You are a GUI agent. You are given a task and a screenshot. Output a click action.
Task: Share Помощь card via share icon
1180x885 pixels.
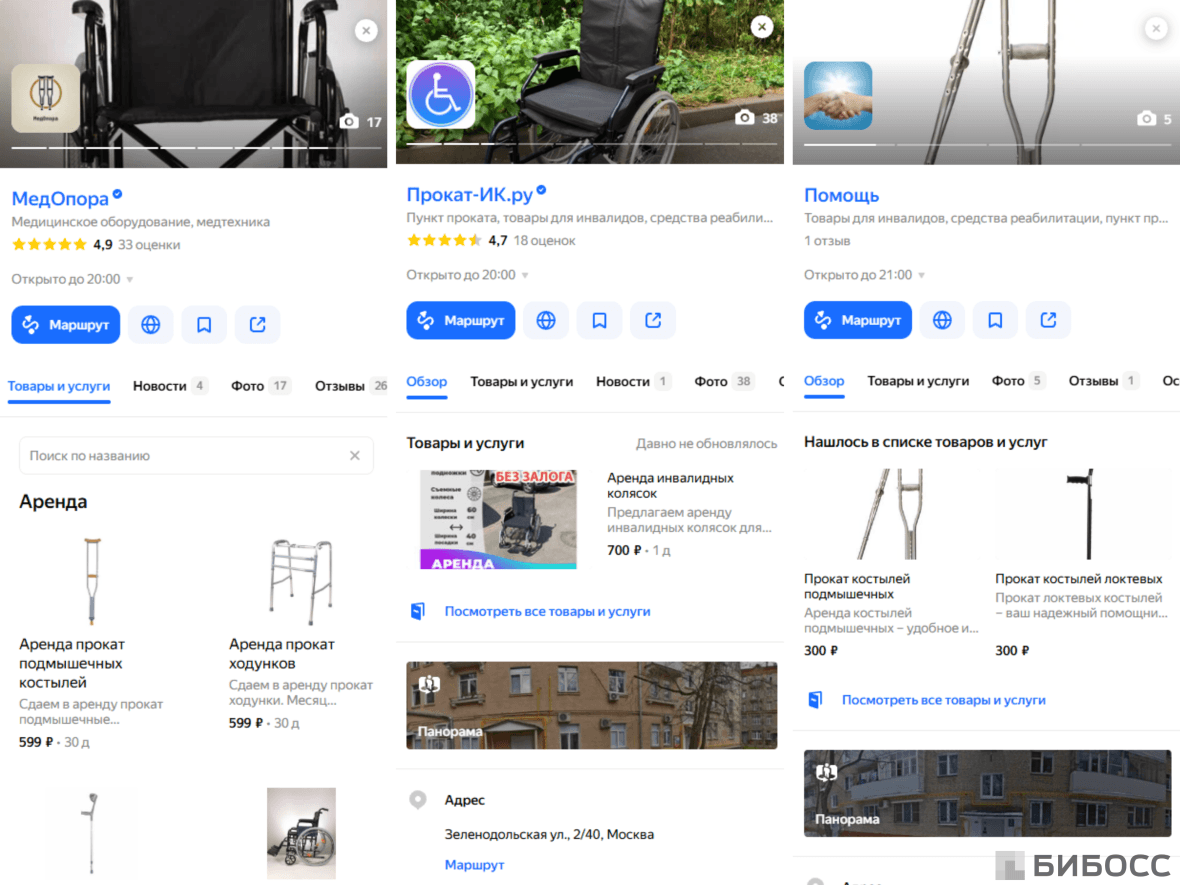1048,320
